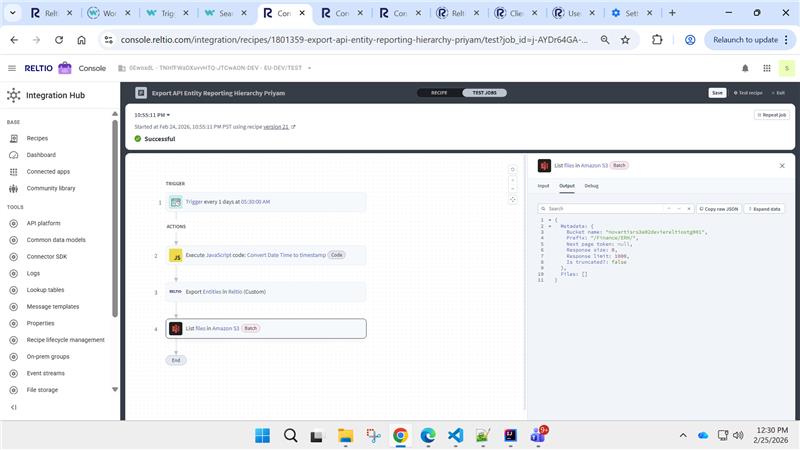Open API platform tool

pyautogui.click(x=43, y=223)
